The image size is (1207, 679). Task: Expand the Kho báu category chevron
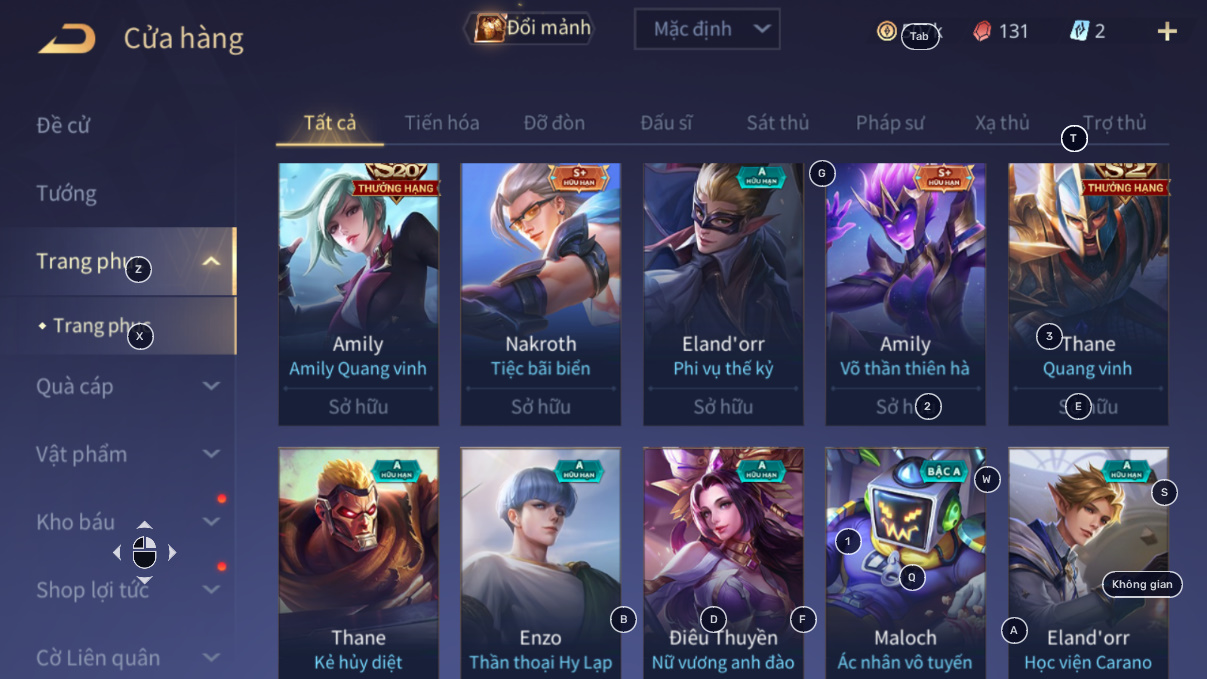click(211, 522)
